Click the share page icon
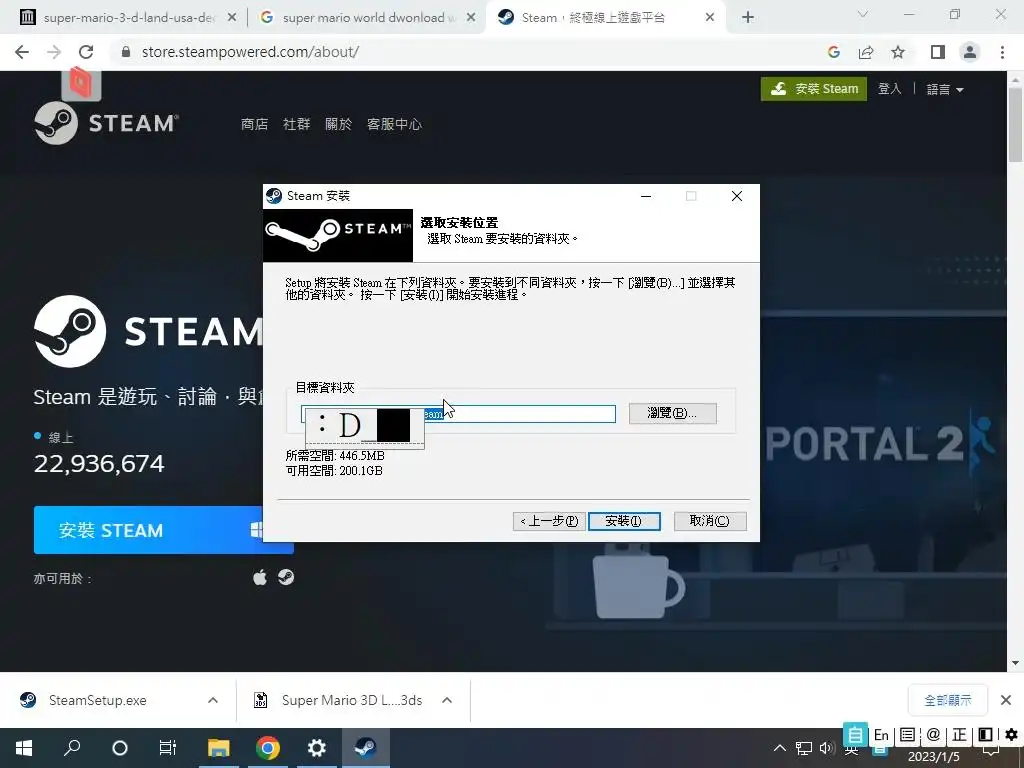This screenshot has height=768, width=1024. click(866, 52)
